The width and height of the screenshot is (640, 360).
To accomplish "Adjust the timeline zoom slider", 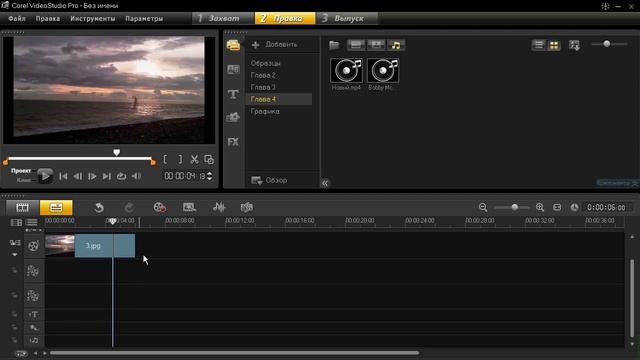I will (x=515, y=207).
